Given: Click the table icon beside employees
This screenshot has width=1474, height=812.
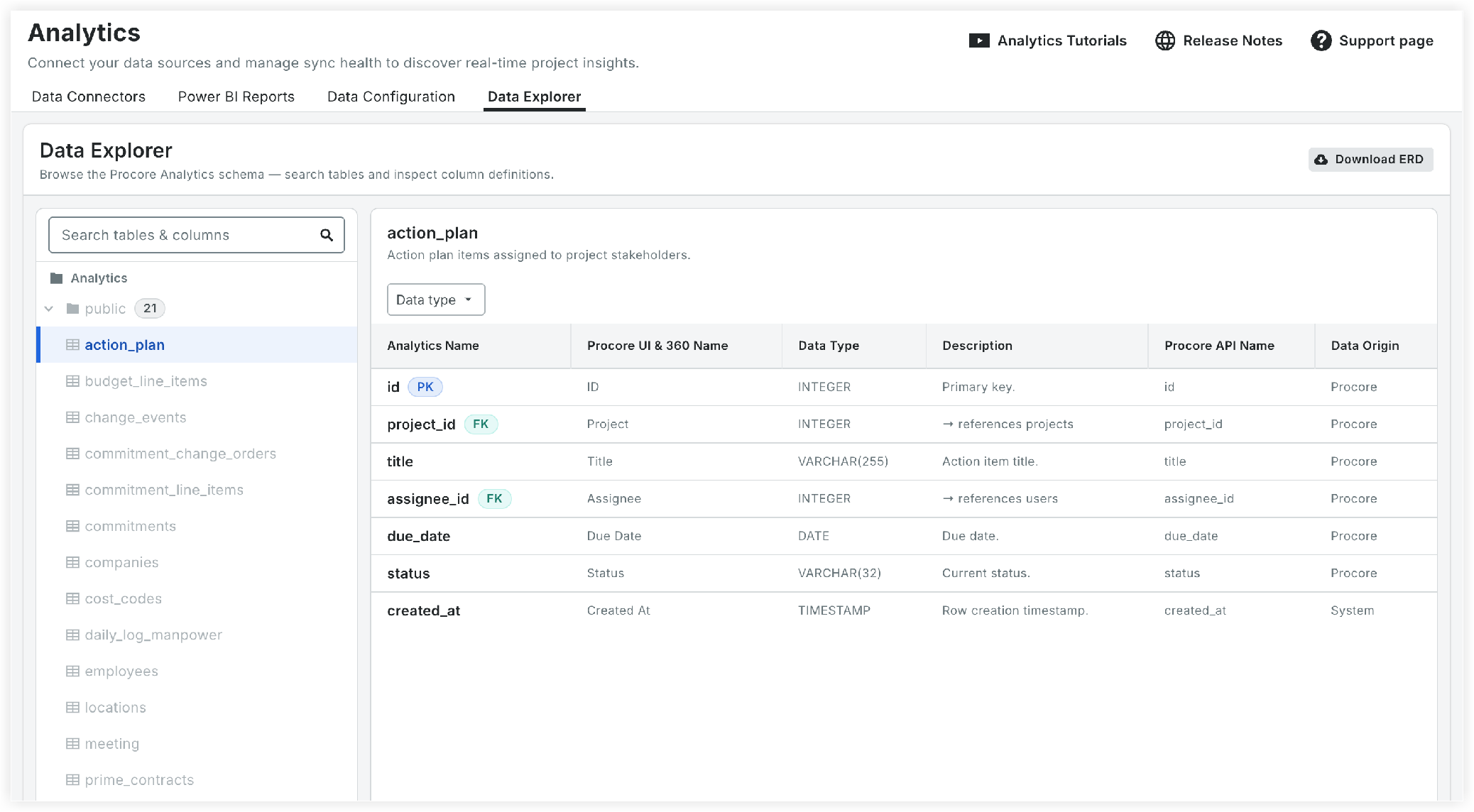Looking at the screenshot, I should [x=72, y=671].
